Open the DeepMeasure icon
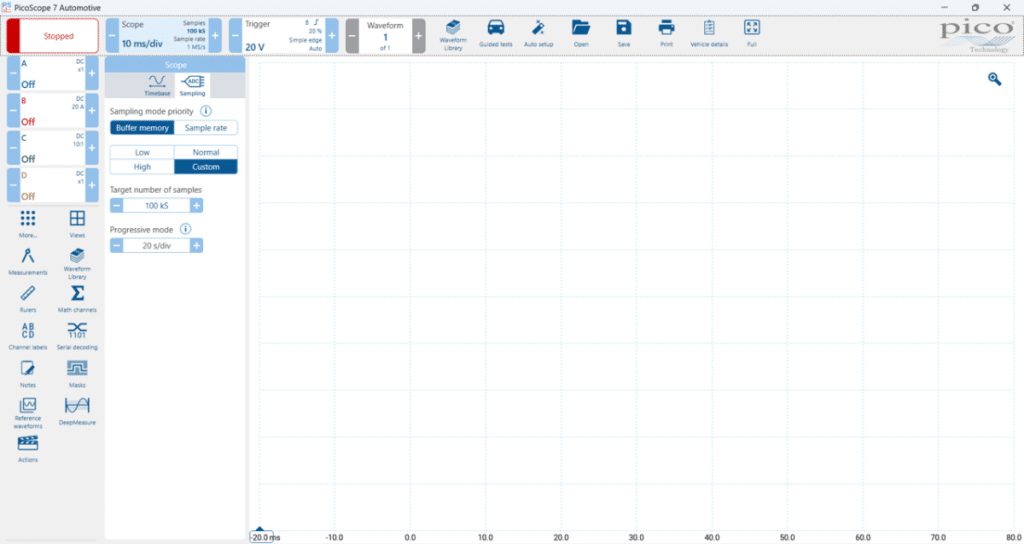1024x544 pixels. [77, 411]
